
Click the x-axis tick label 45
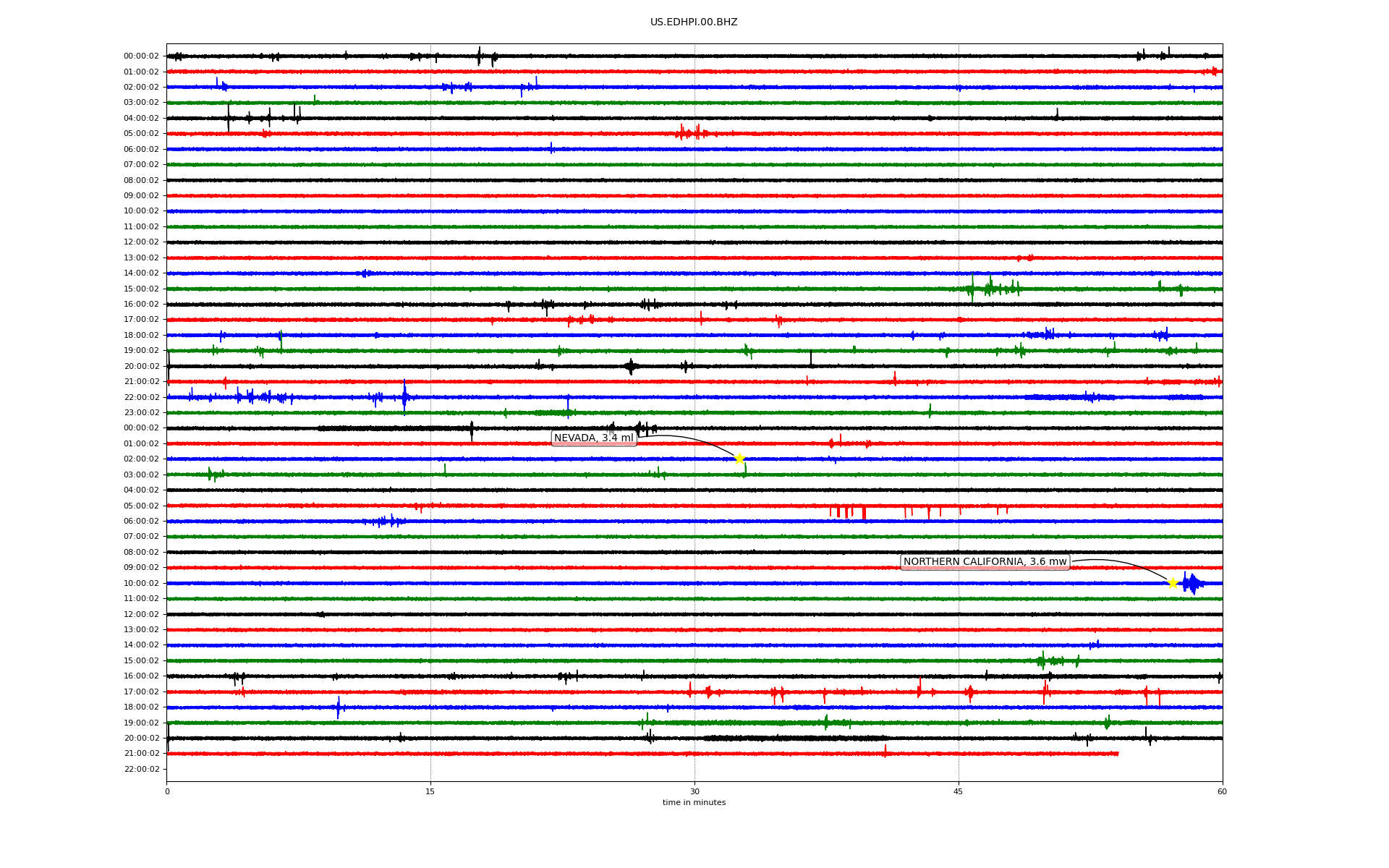tap(959, 791)
